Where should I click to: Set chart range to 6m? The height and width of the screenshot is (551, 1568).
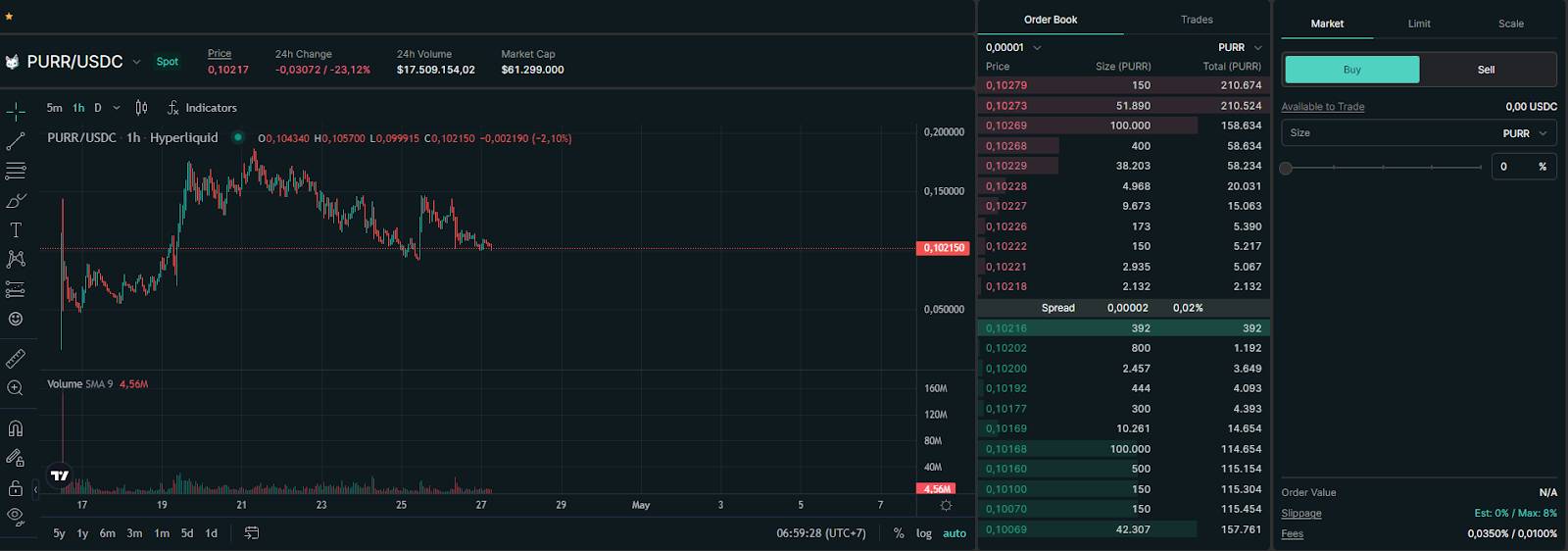108,533
